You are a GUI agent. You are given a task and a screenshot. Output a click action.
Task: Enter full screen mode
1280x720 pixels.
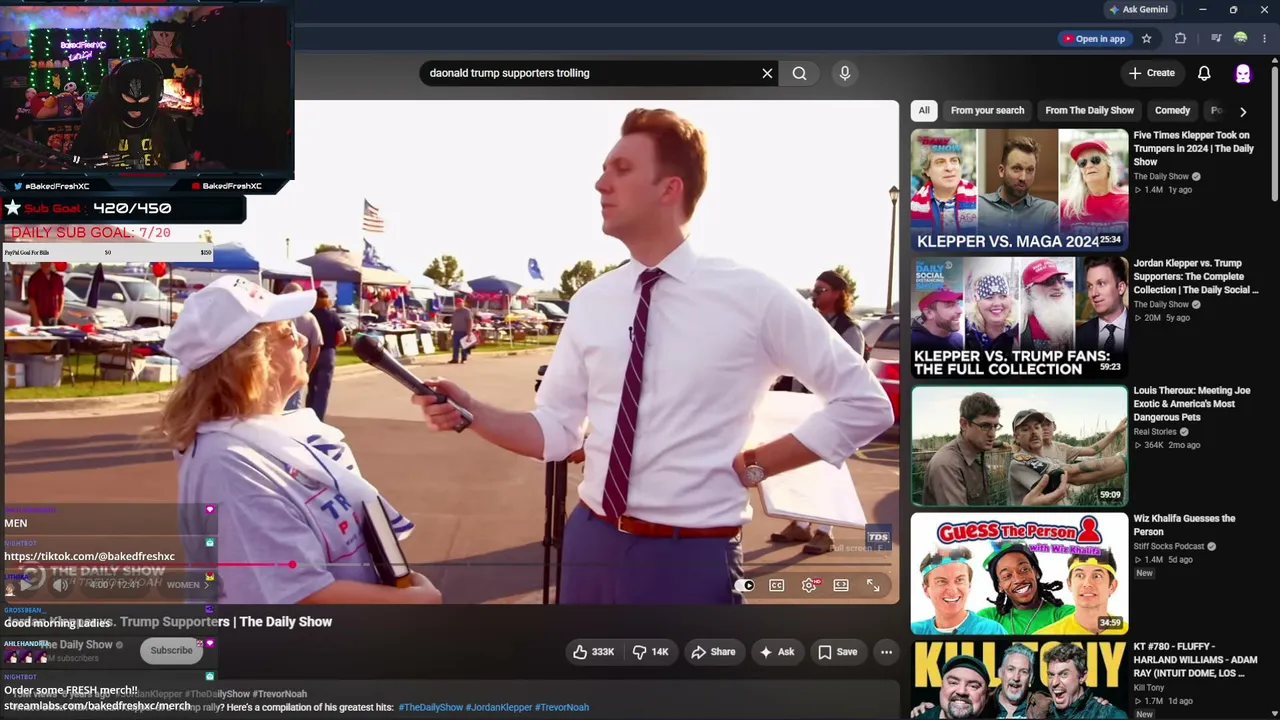pos(873,585)
